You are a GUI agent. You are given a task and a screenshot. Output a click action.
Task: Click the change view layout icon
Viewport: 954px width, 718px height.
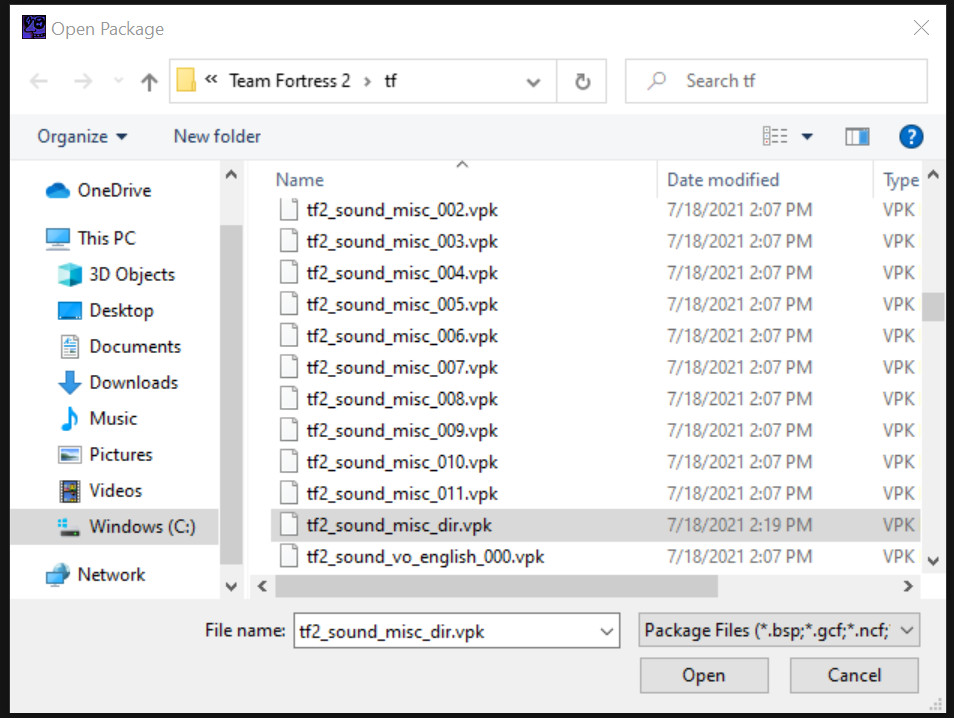[x=775, y=137]
